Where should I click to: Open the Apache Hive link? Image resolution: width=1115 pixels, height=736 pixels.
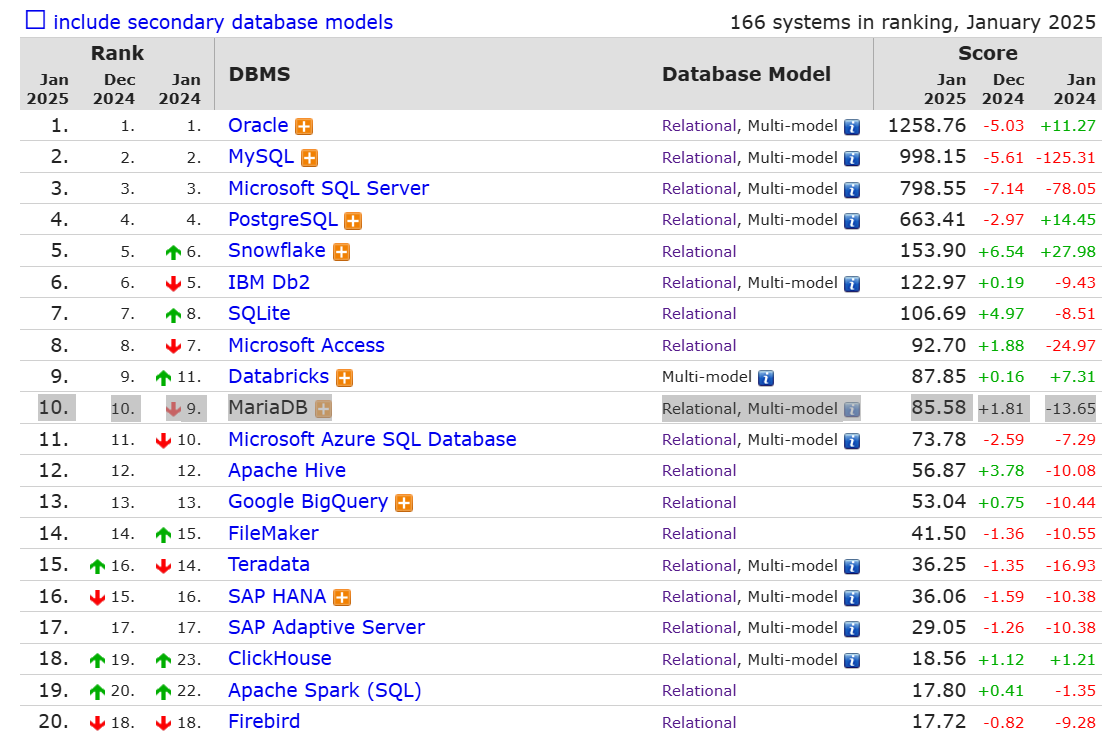[x=287, y=471]
